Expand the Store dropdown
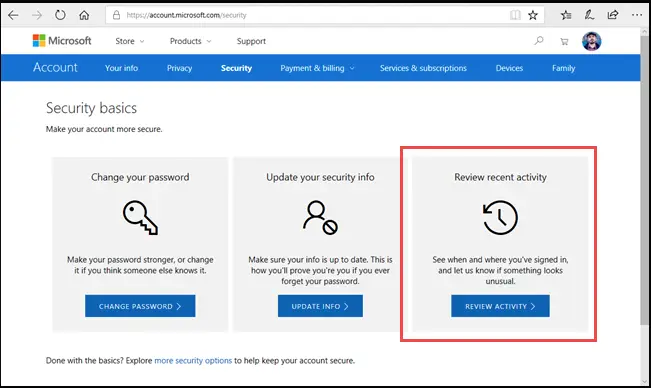Image resolution: width=651 pixels, height=388 pixels. 130,41
